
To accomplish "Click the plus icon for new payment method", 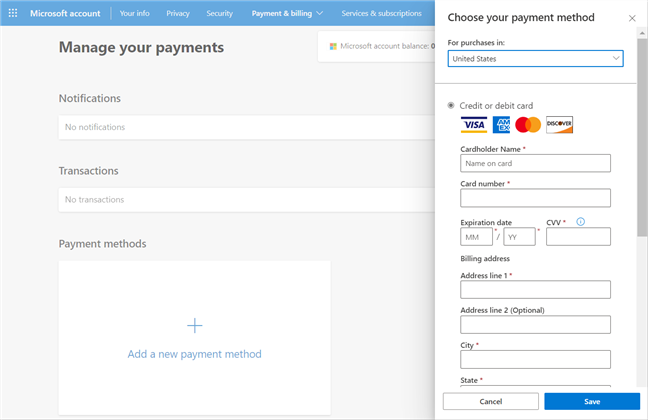I will coord(195,326).
